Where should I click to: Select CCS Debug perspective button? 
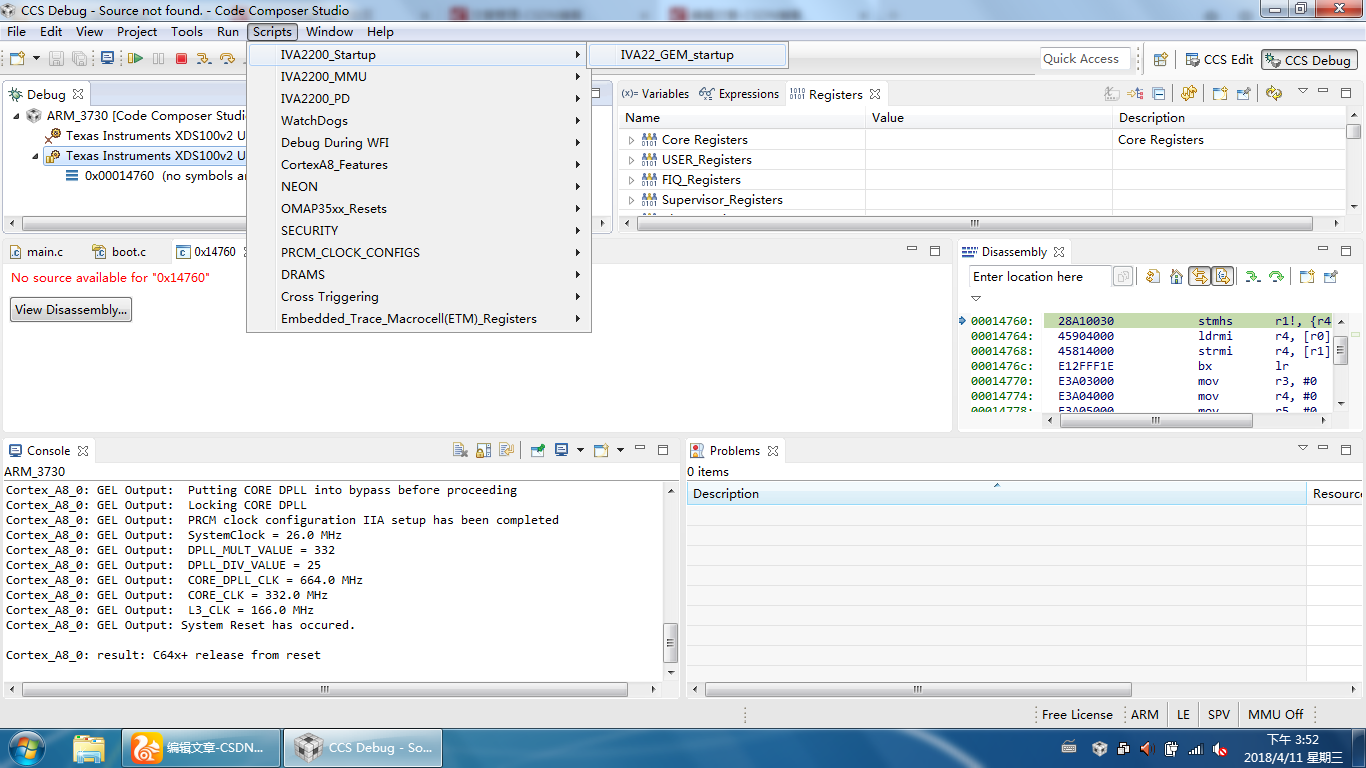pyautogui.click(x=1308, y=60)
